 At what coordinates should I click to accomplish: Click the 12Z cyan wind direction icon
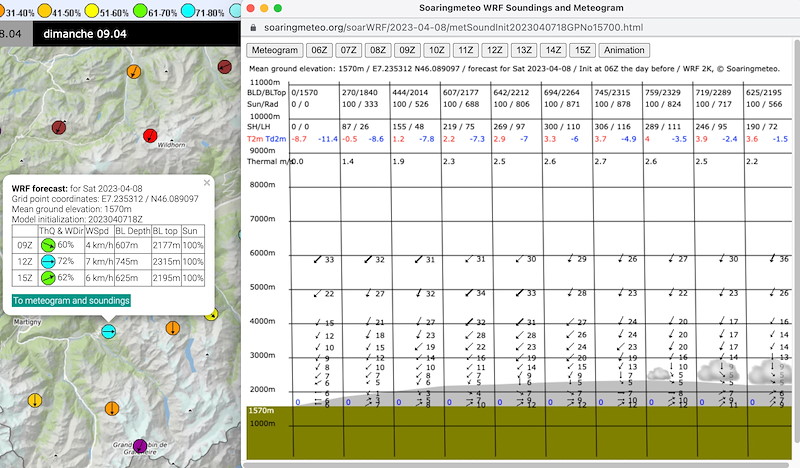click(47, 262)
